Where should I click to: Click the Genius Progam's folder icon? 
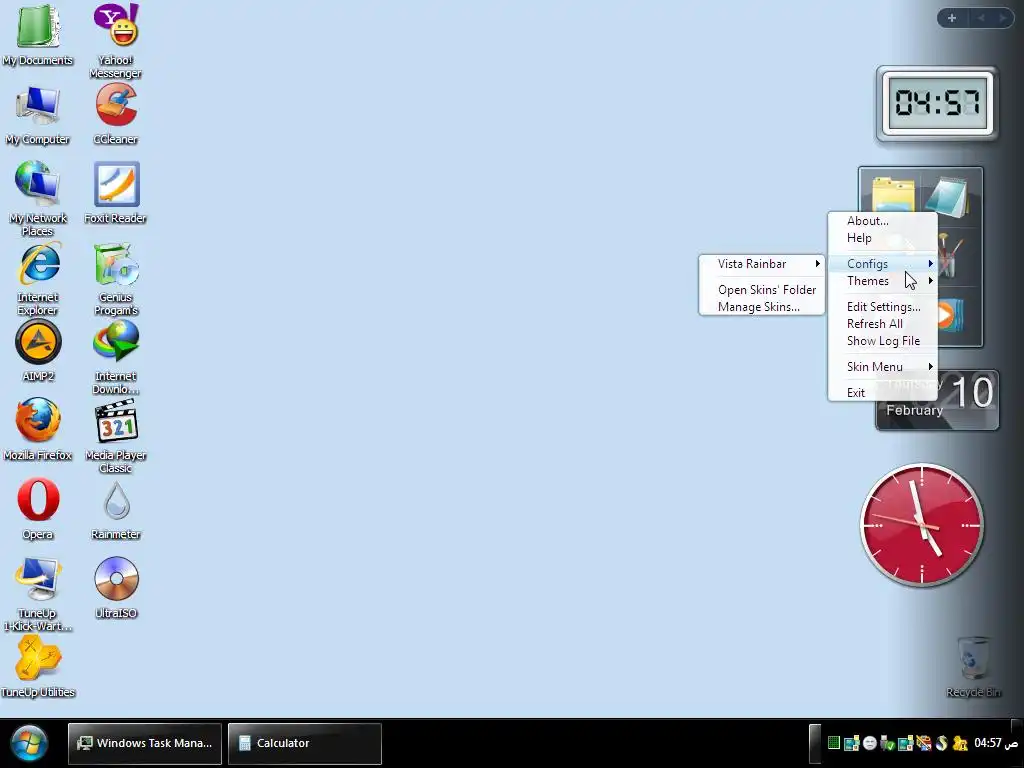(x=116, y=278)
